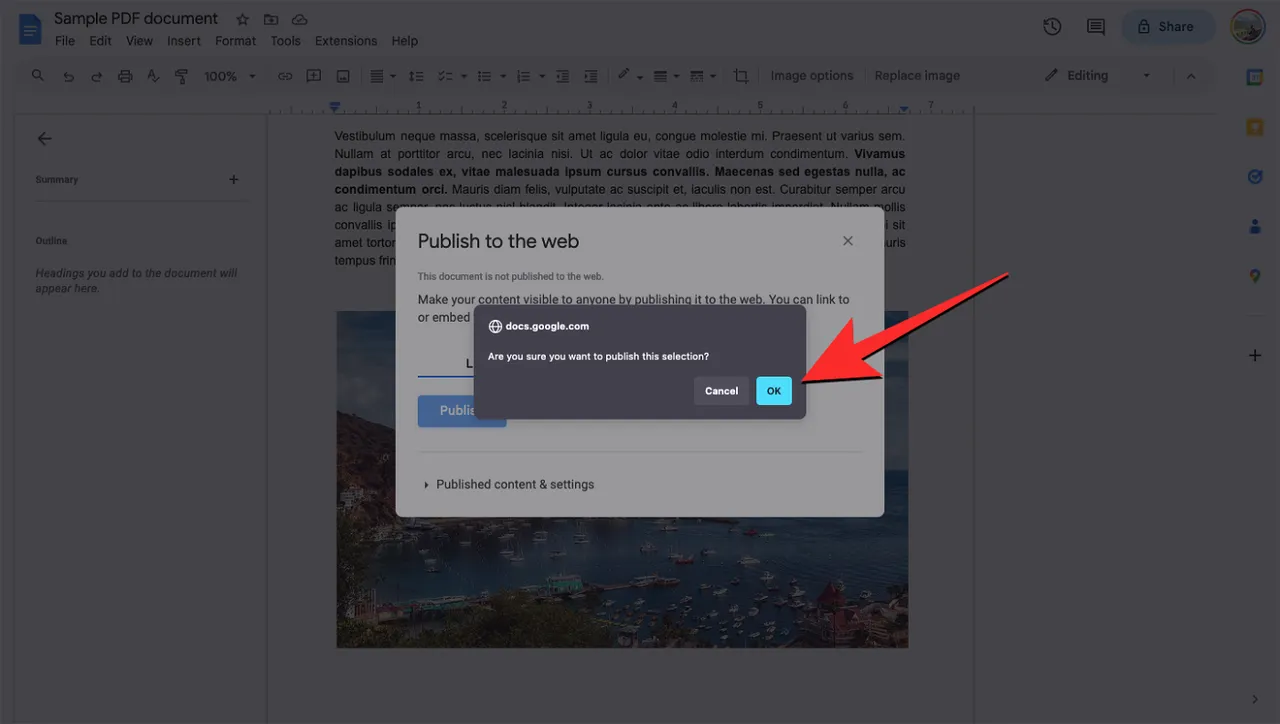The image size is (1280, 724).
Task: Expand Published content & settings
Action: tap(508, 484)
